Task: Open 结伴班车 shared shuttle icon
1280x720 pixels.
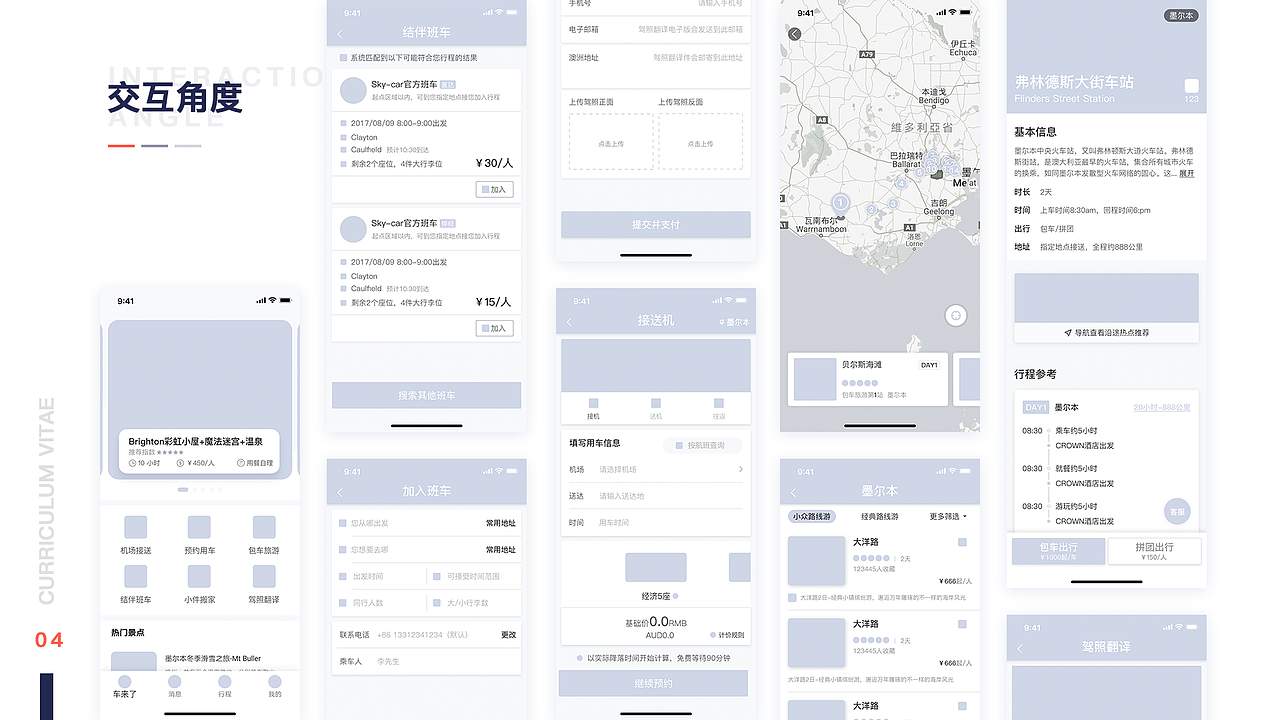Action: (x=135, y=576)
